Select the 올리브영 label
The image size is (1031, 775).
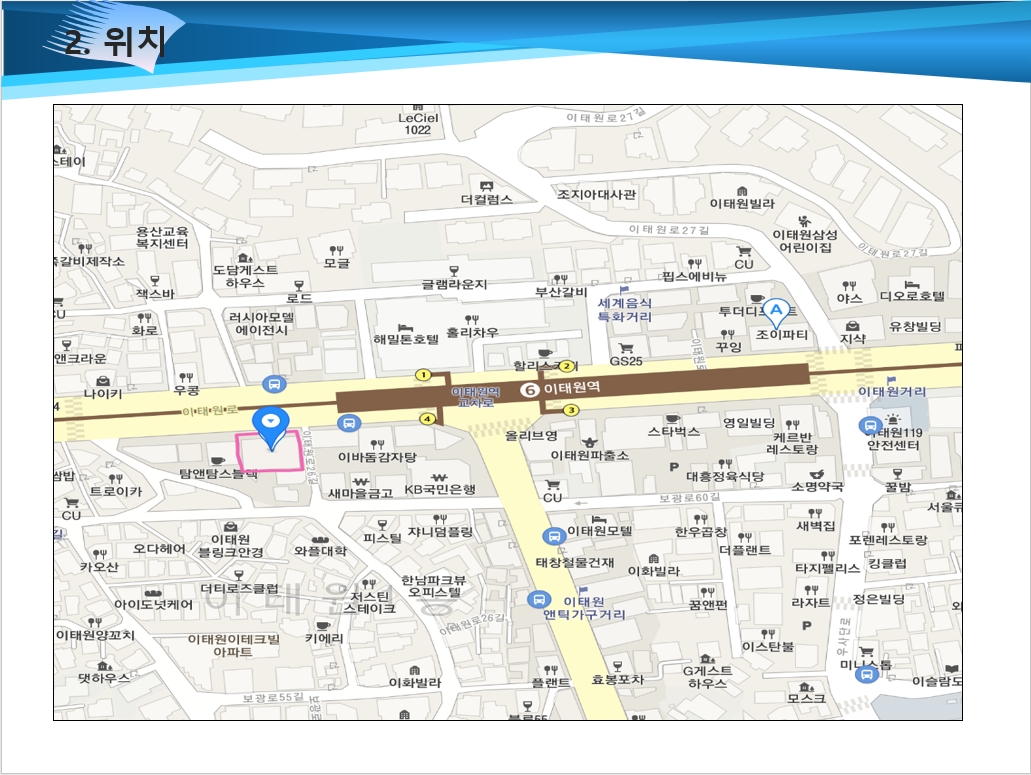(531, 435)
